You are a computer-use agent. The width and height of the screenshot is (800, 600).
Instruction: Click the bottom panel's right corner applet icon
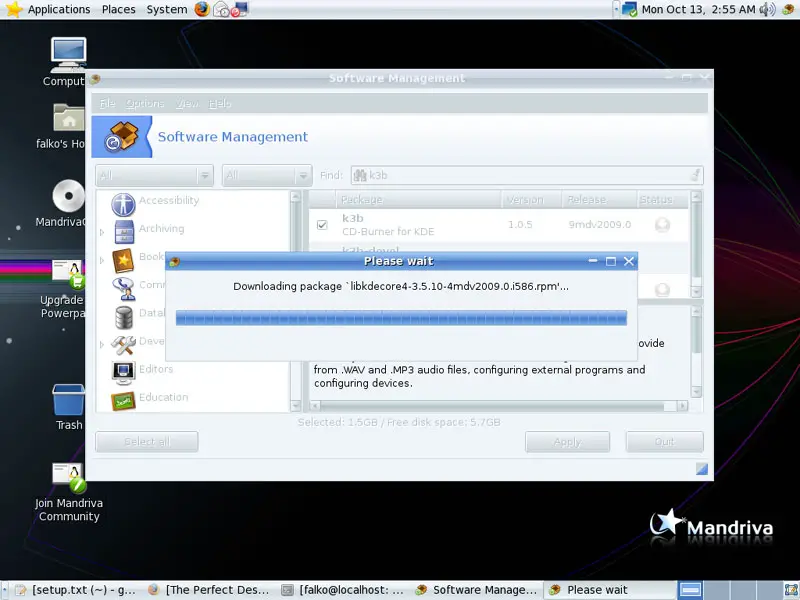pos(790,590)
